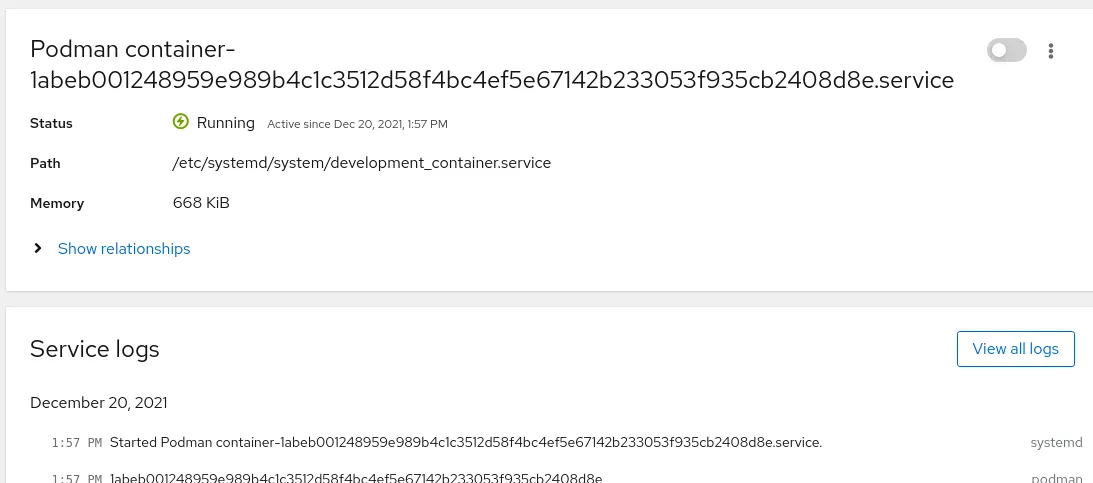Screen dimensions: 1093x483
Task: Click the Path field label
Action: 45,163
